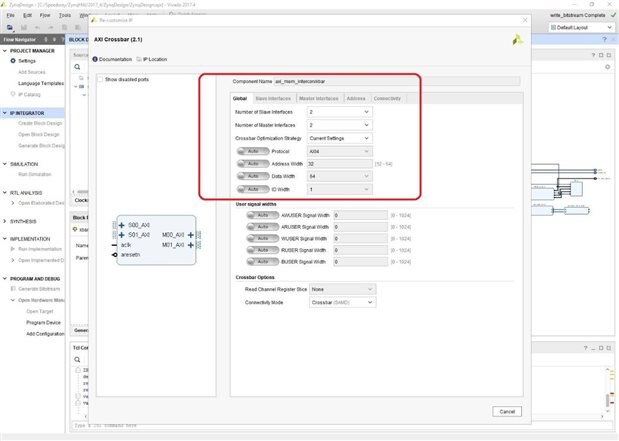Click the Generate Bitstream icon in Flow Navigator

(x=13, y=289)
